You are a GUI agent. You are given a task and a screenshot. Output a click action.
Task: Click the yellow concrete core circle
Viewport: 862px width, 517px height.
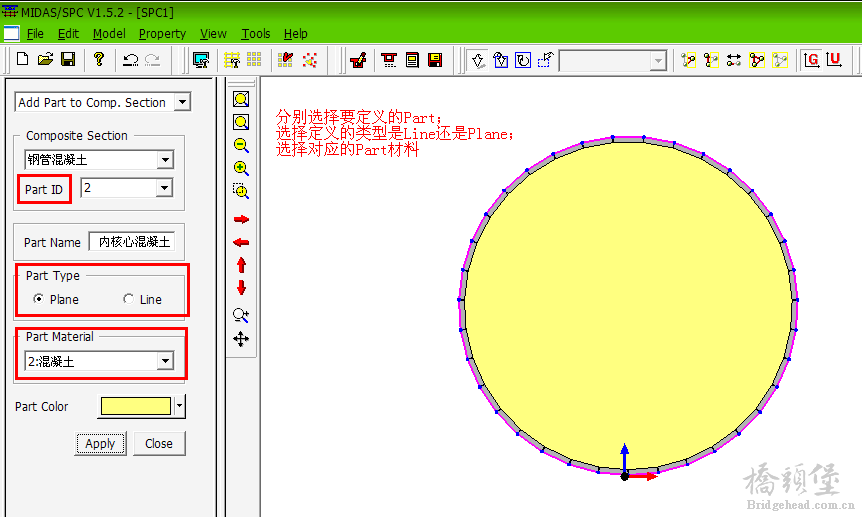click(x=627, y=305)
